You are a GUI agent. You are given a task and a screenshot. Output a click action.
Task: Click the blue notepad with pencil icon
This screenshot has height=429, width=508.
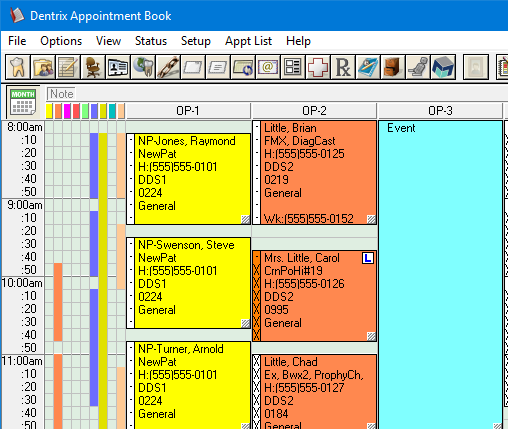point(368,67)
